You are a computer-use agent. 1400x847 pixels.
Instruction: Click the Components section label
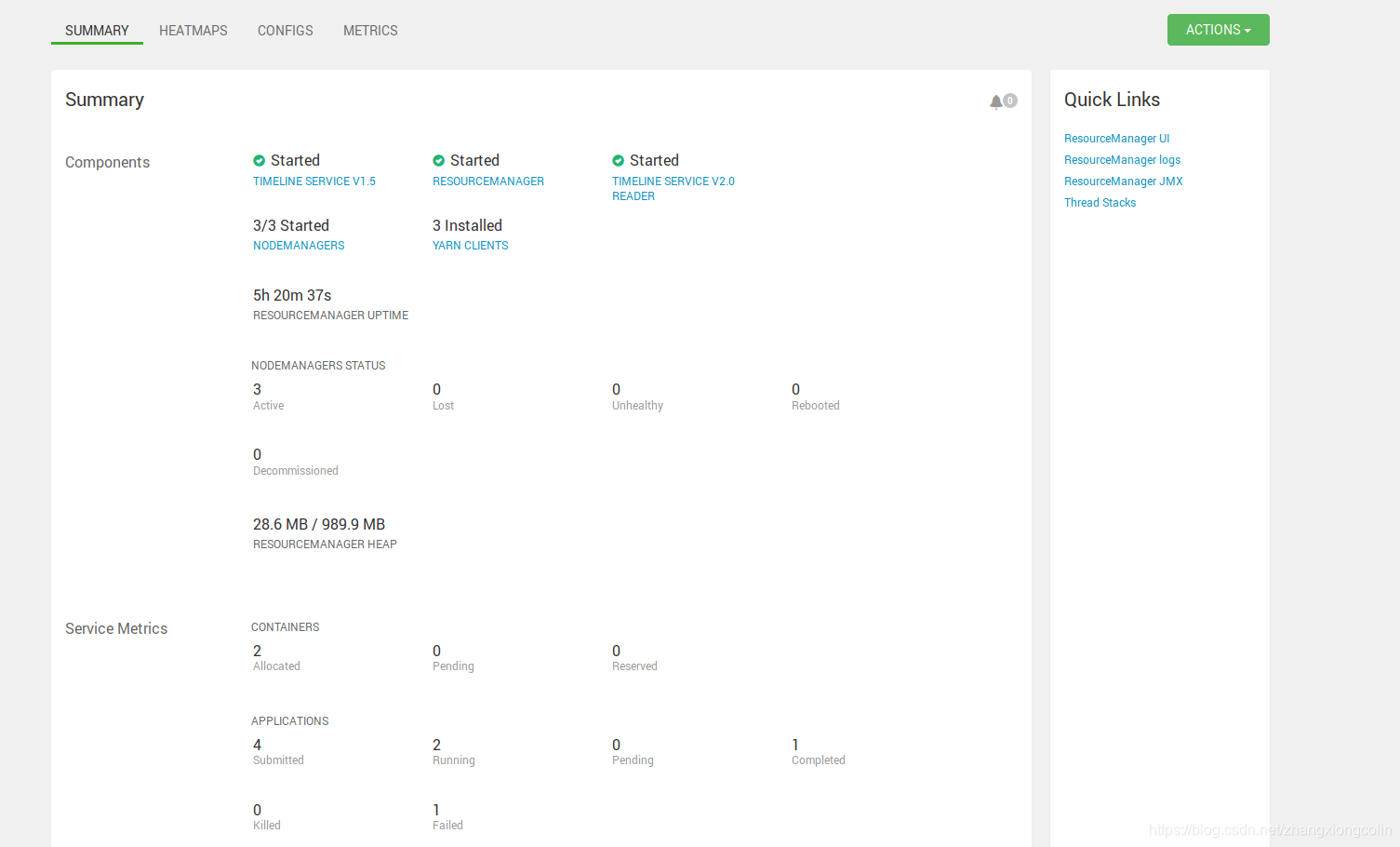pyautogui.click(x=107, y=162)
